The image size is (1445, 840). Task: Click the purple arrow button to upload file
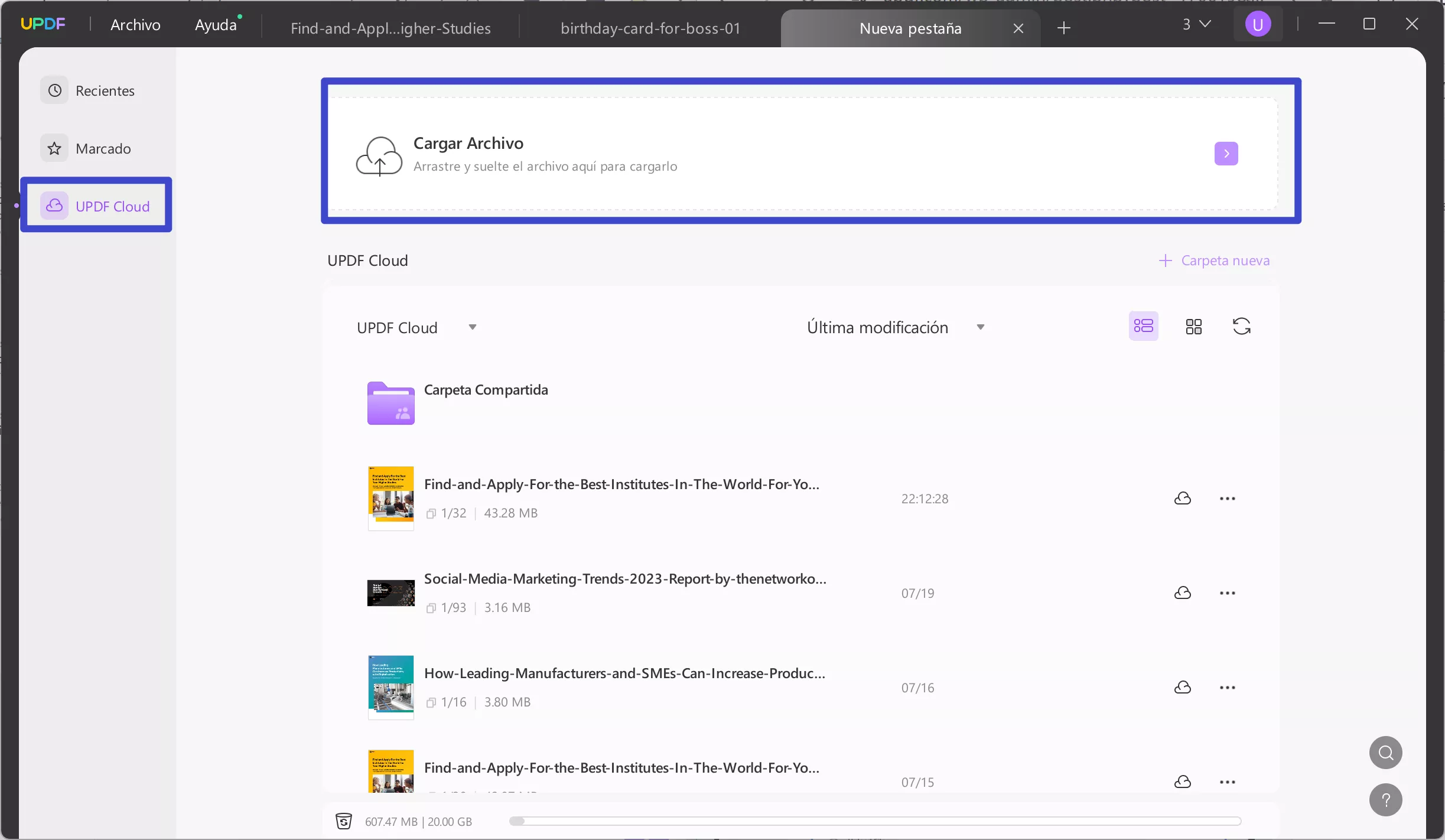[1226, 154]
